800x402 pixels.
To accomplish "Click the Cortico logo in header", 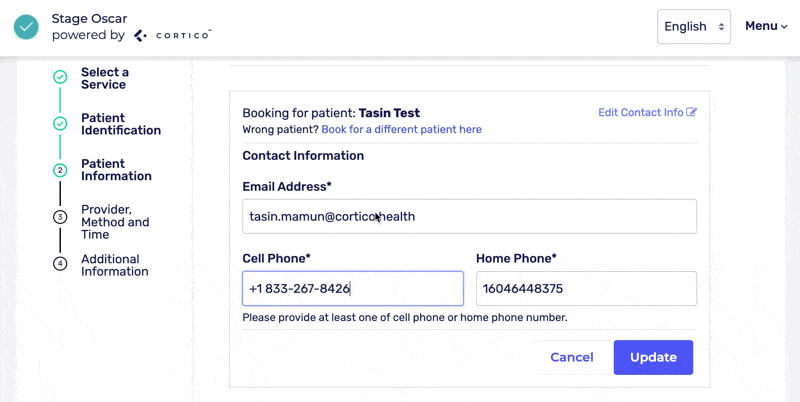I will [173, 35].
